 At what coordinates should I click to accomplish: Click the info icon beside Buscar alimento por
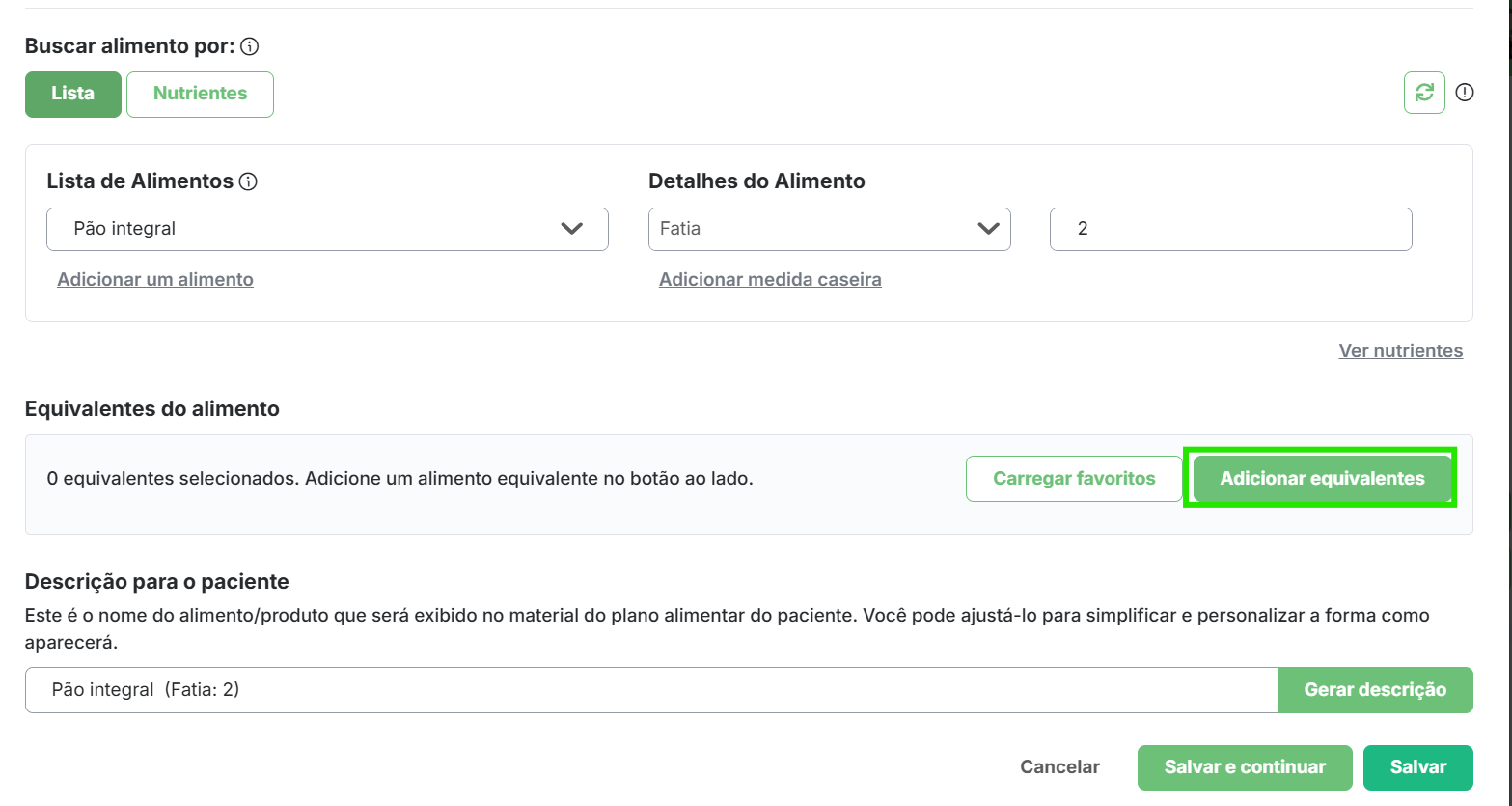tap(249, 46)
